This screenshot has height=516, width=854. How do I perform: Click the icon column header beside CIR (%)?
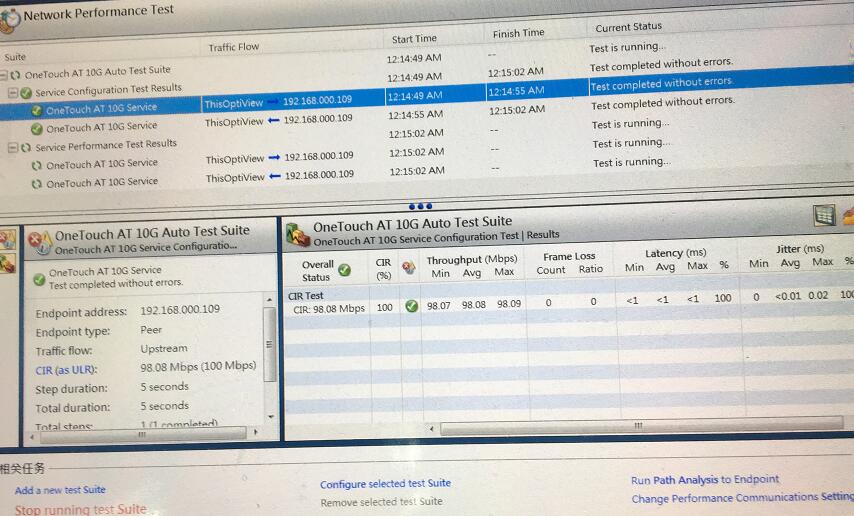click(x=408, y=268)
